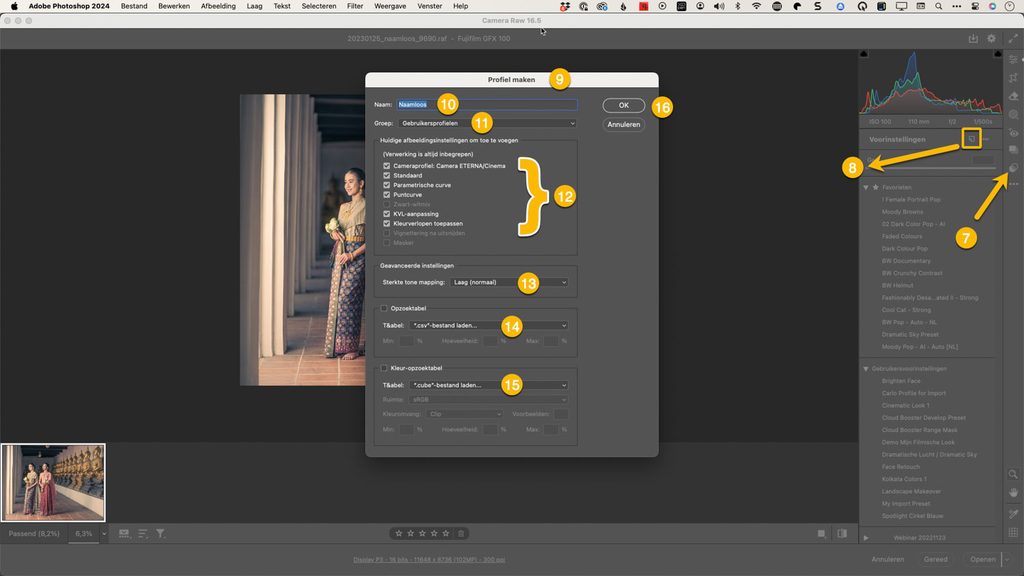Enable the Opzoektabel checkbox
Image resolution: width=1024 pixels, height=576 pixels.
[384, 308]
